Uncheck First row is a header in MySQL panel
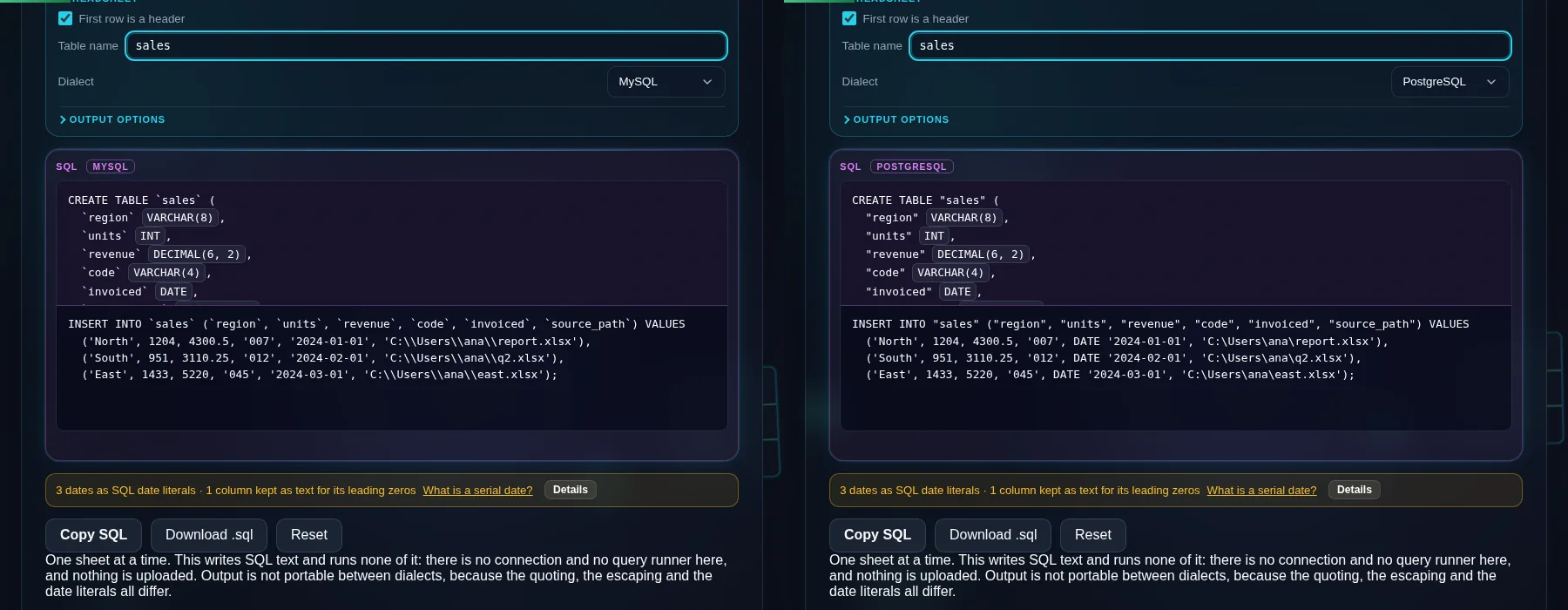 tap(65, 18)
